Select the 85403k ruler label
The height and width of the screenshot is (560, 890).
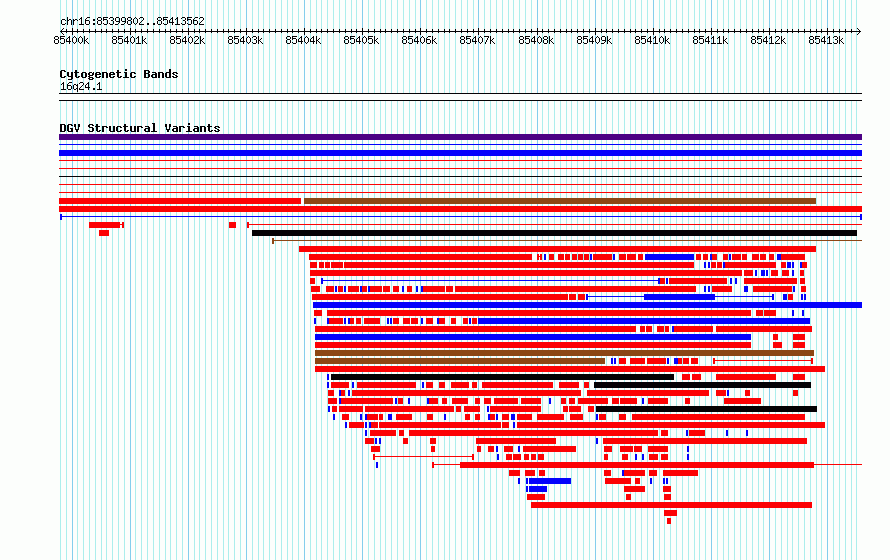[x=245, y=40]
